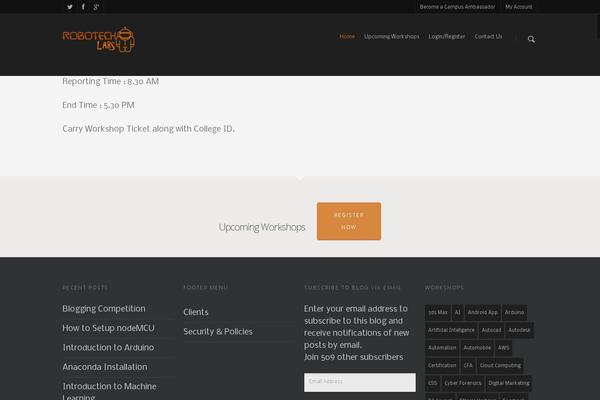
Task: Click 'Join 509 other subscribers' text
Action: click(x=354, y=357)
